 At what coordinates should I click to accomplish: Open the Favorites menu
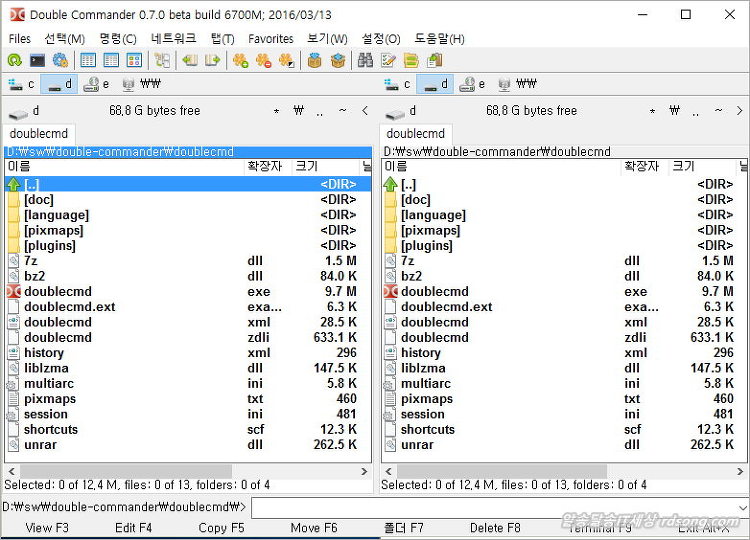click(x=270, y=39)
